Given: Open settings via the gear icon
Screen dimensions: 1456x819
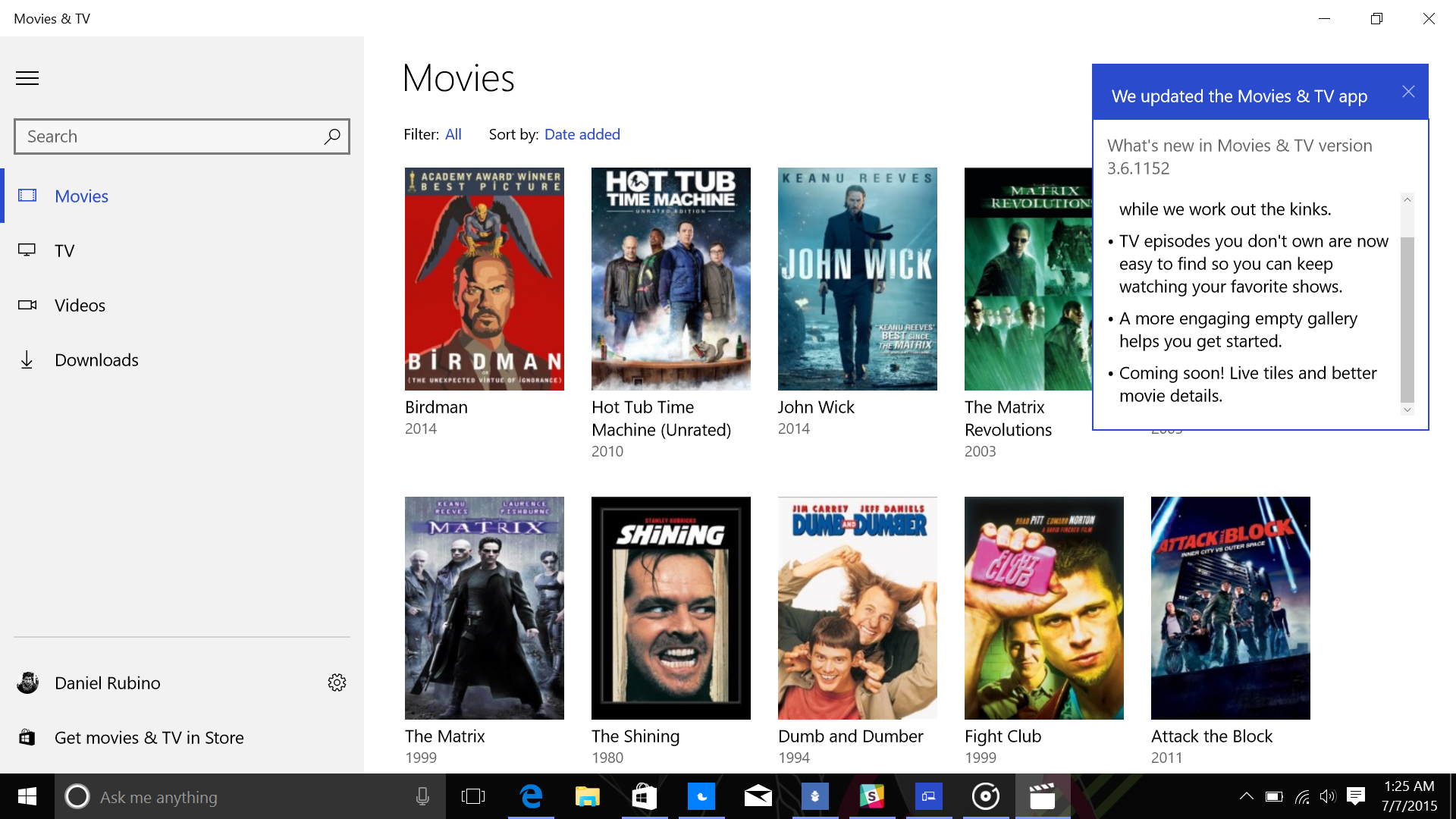Looking at the screenshot, I should tap(337, 682).
